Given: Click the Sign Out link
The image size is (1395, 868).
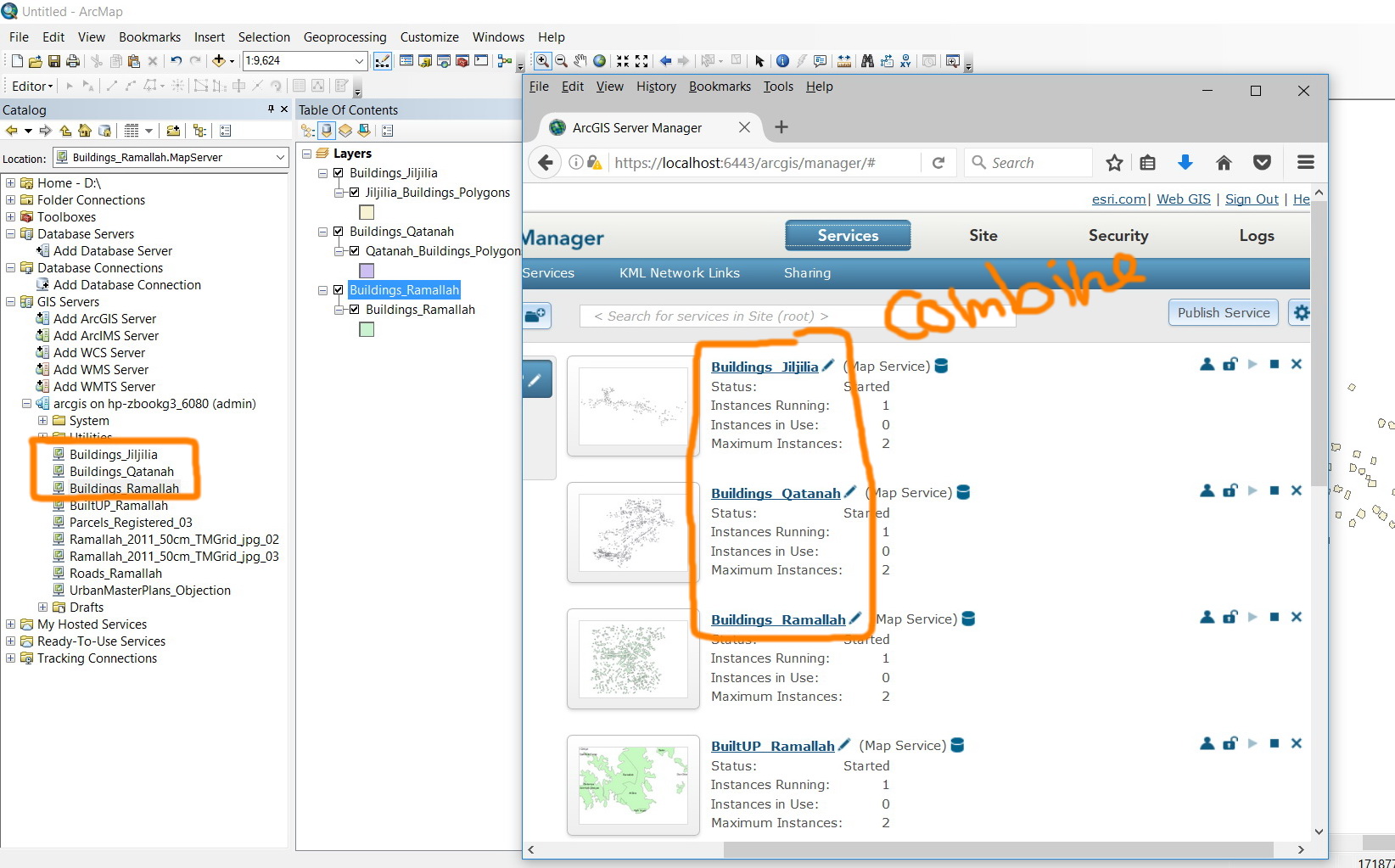Looking at the screenshot, I should [1252, 199].
